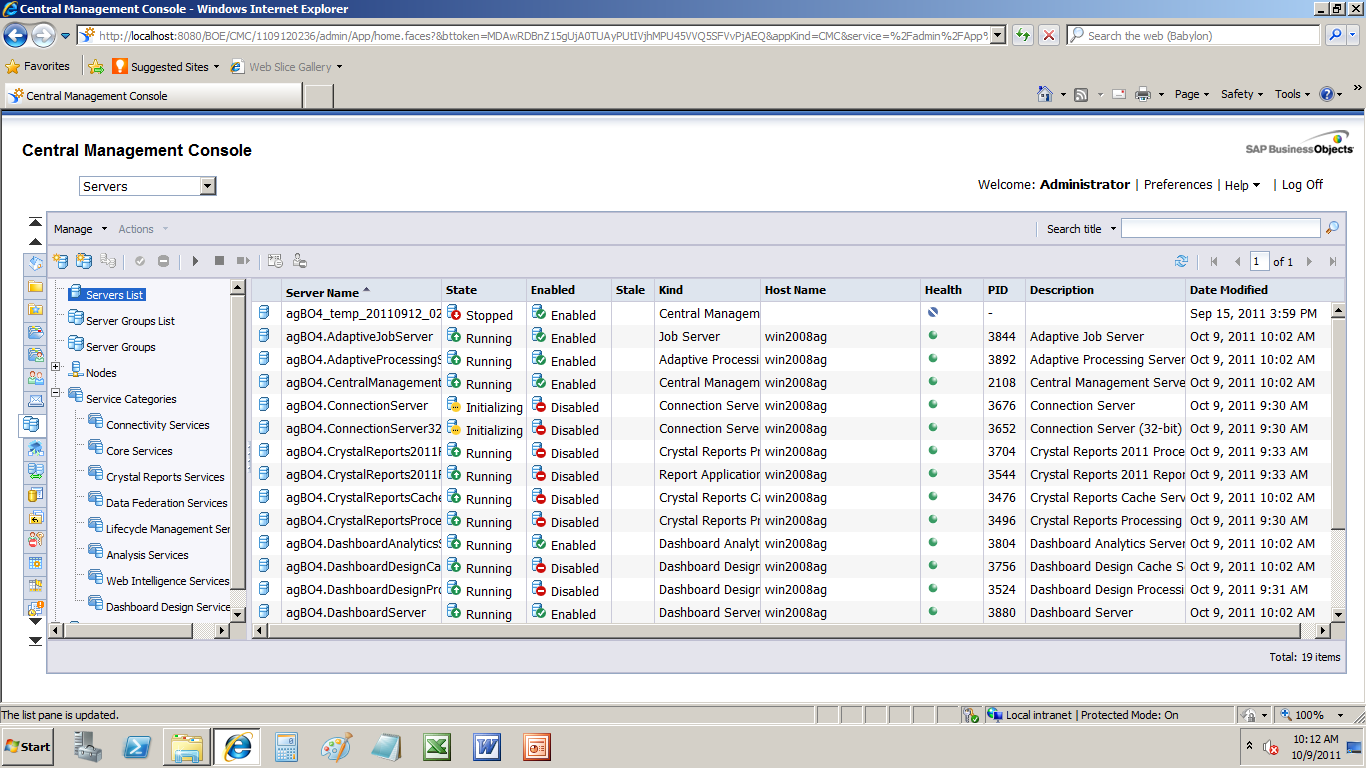
Task: Click the Create new server toolbar icon
Action: coord(61,261)
